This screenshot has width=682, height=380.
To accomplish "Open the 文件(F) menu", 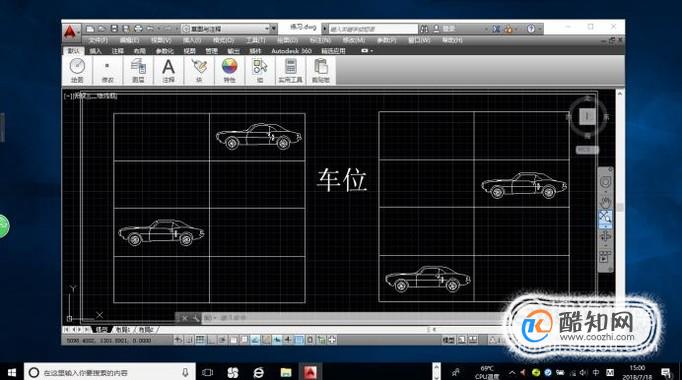I will point(98,40).
